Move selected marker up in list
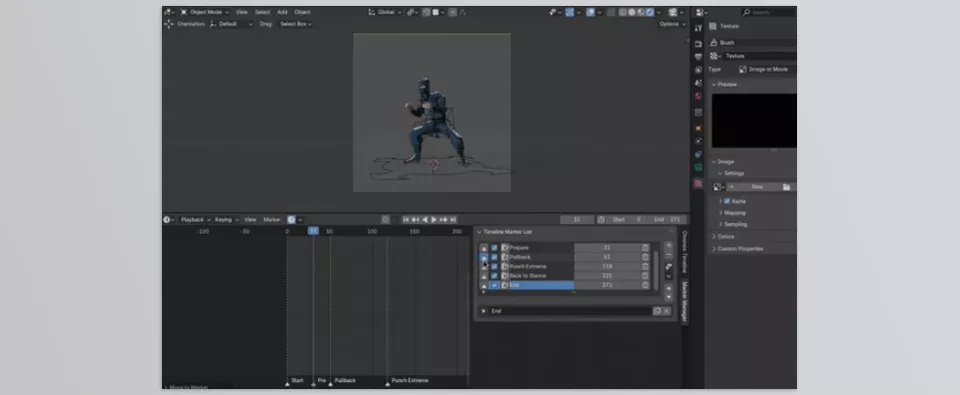The height and width of the screenshot is (395, 960). coord(669,288)
